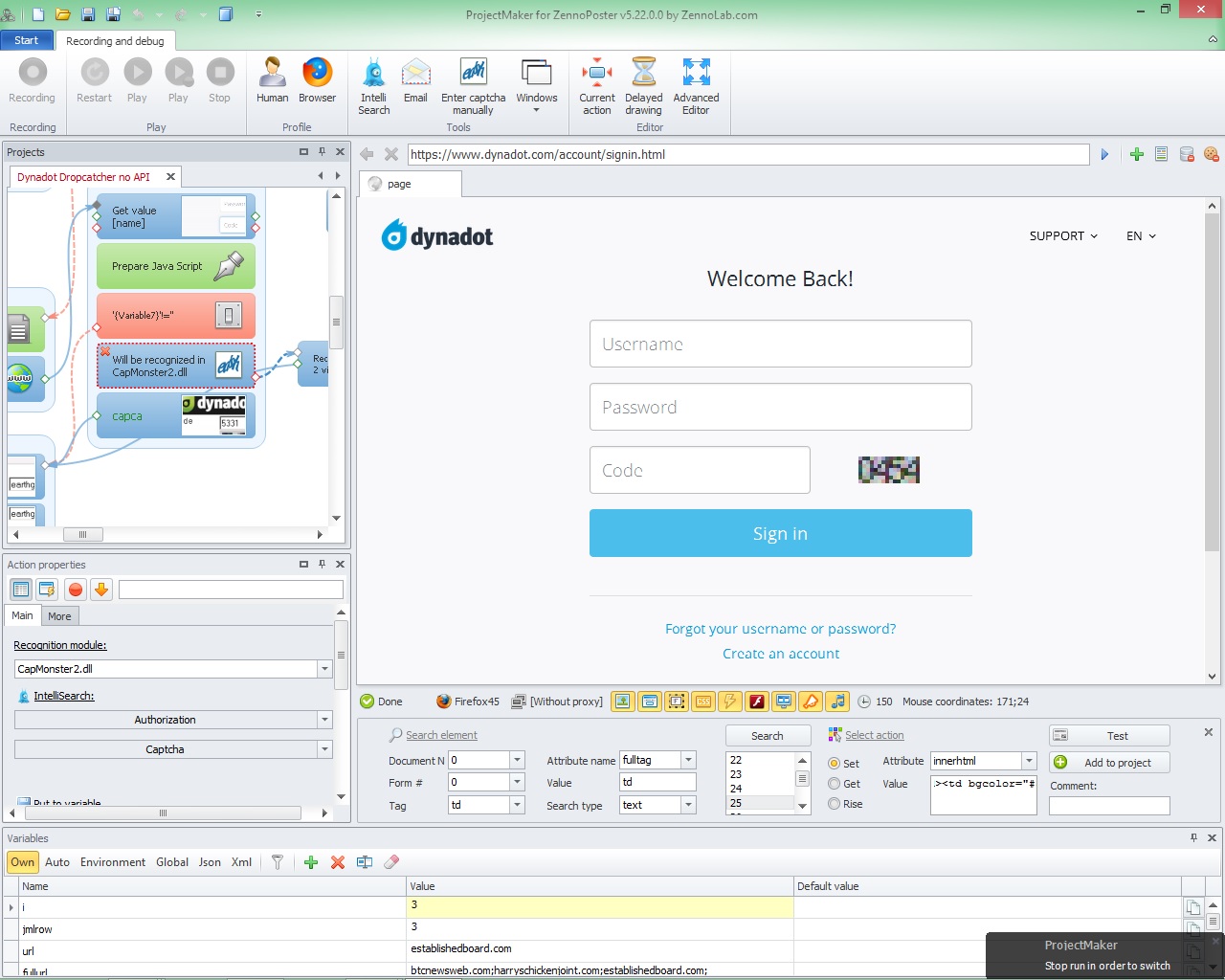The height and width of the screenshot is (980, 1225).
Task: Open the browser cookies icon
Action: pyautogui.click(x=1211, y=154)
